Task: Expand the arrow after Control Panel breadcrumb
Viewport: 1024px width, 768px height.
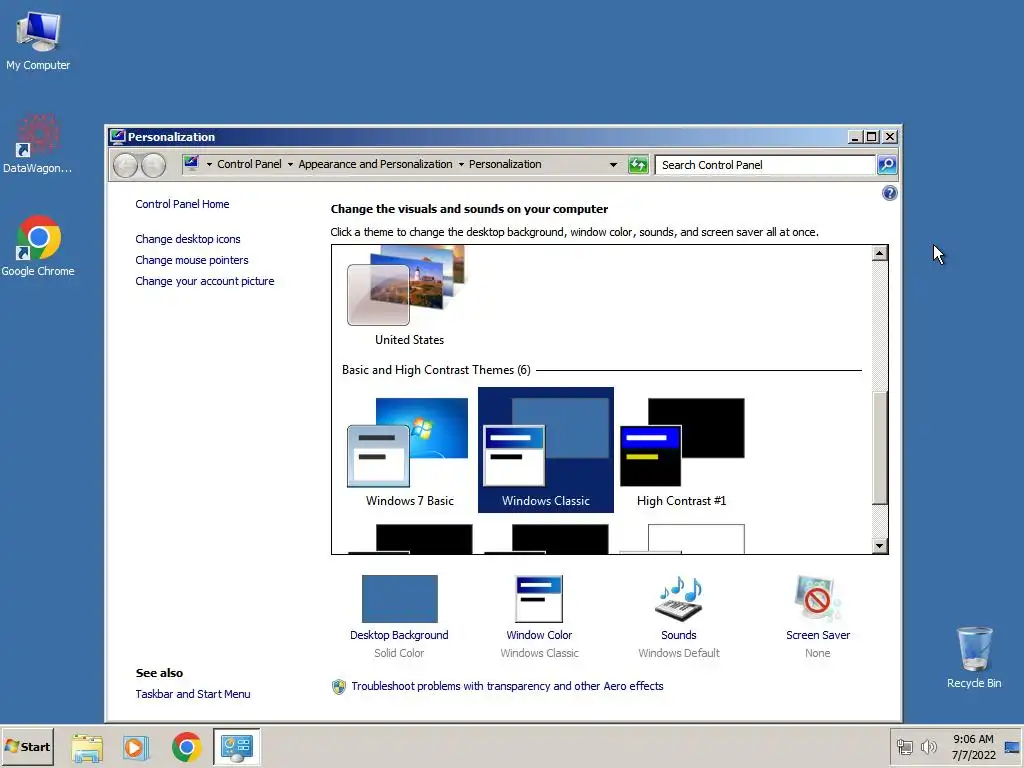Action: (x=290, y=165)
